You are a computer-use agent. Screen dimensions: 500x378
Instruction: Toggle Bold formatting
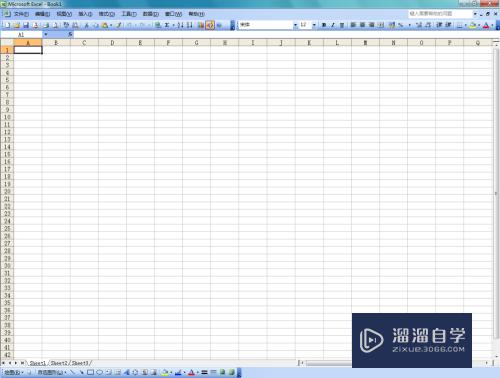point(324,25)
